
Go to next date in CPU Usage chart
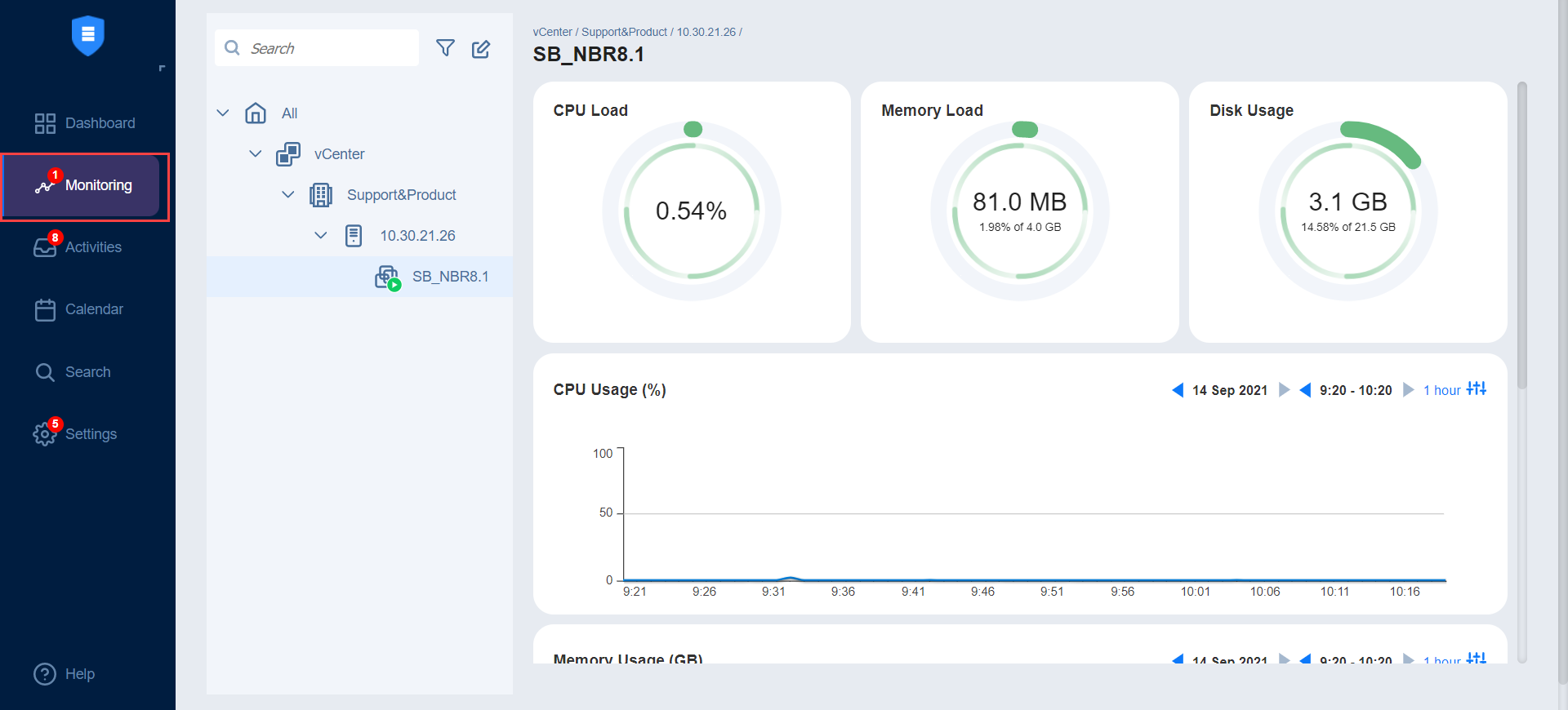pos(1284,390)
